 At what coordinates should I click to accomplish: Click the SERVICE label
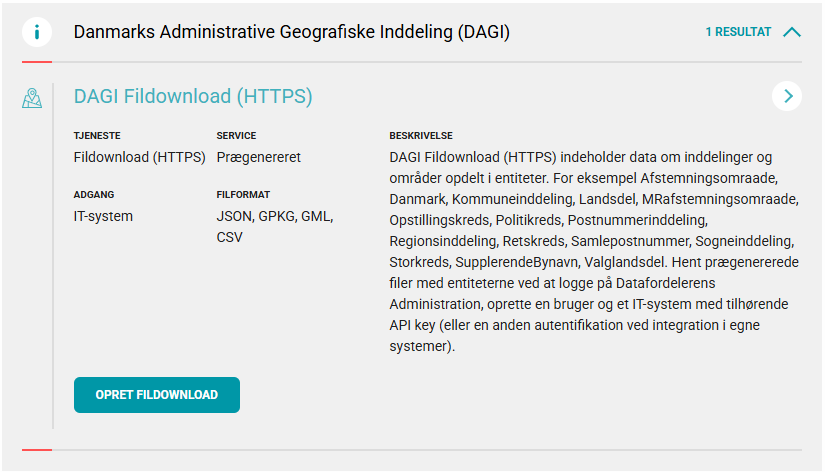click(236, 136)
